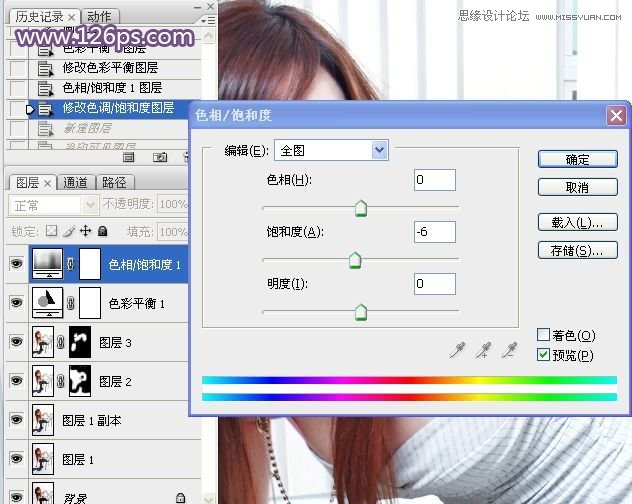The image size is (632, 504).
Task: Toggle lock all padlock icon
Action: 103,231
